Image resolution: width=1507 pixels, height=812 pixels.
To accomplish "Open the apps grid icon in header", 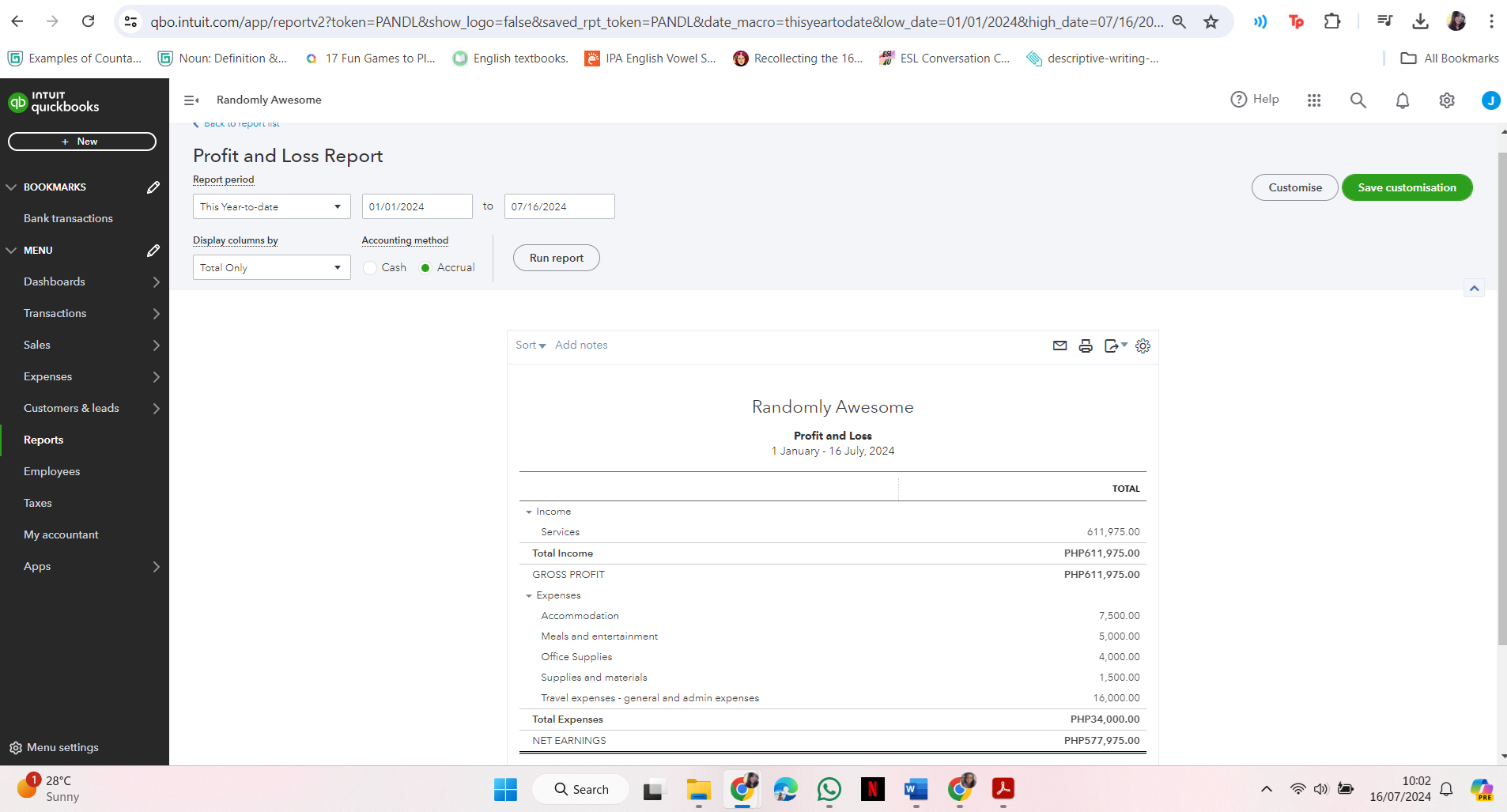I will click(x=1314, y=100).
